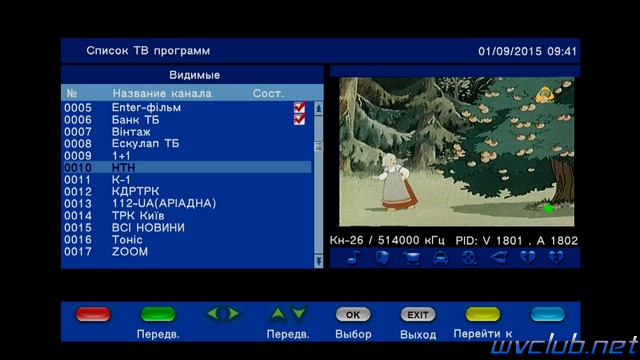Click the OK Выбор button
Viewport: 640px width, 360px height.
pos(353,314)
